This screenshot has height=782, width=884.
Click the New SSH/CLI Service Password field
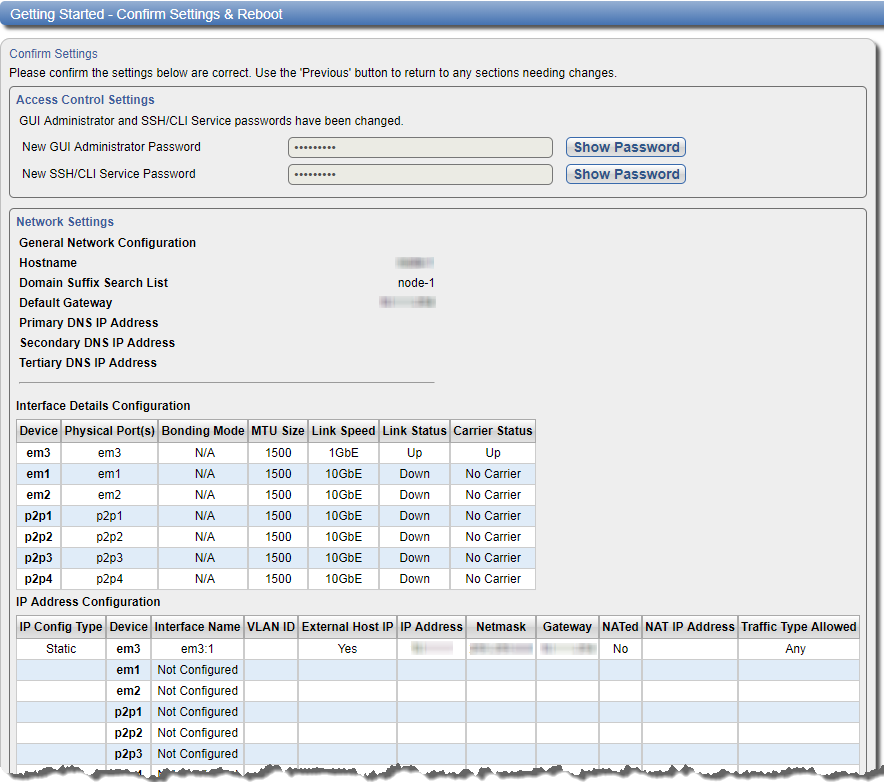(x=420, y=175)
